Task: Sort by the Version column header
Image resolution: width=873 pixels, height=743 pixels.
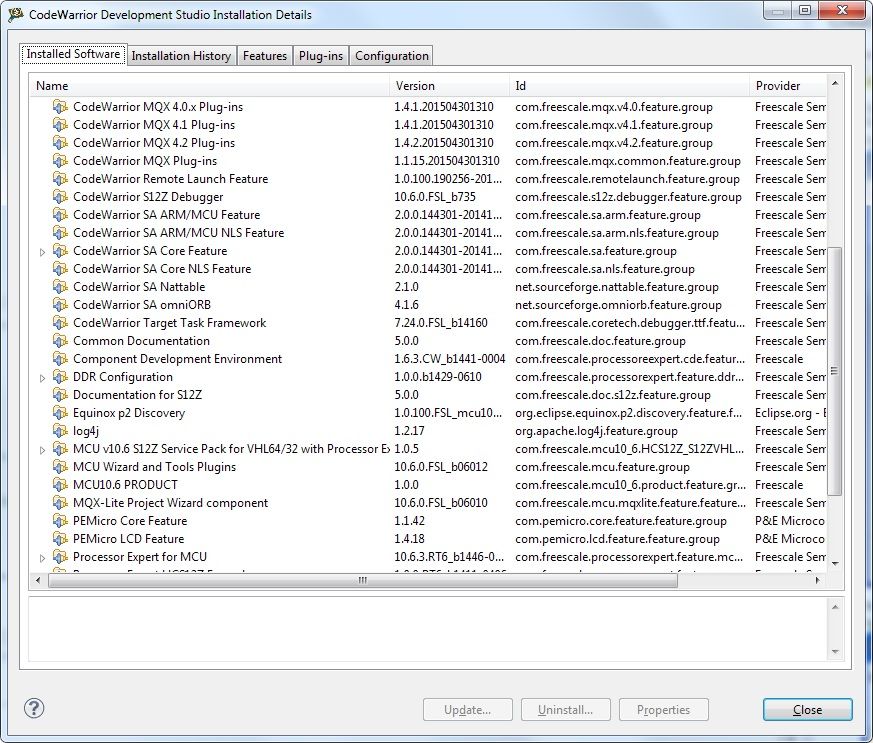Action: 449,86
